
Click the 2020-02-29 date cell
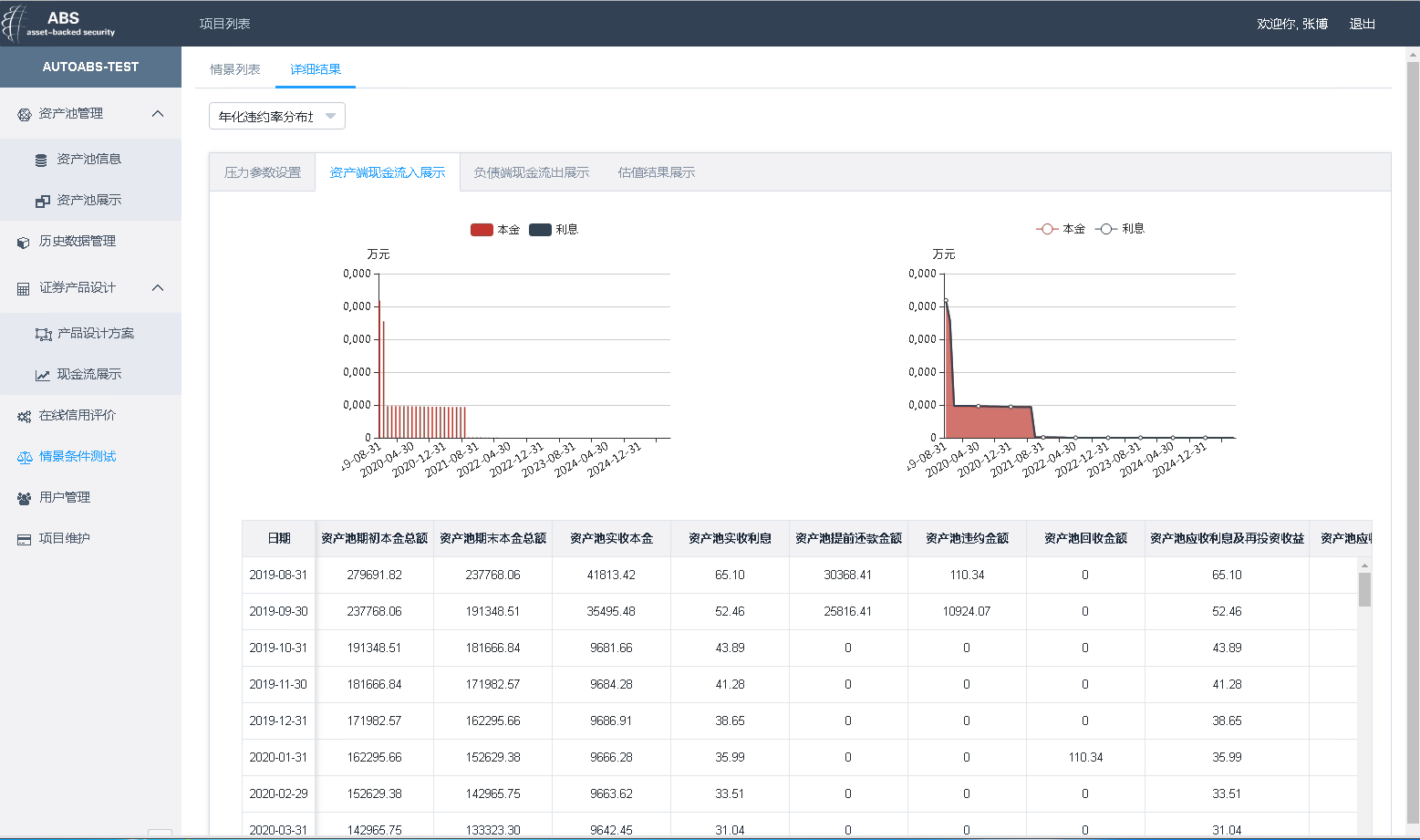pyautogui.click(x=279, y=794)
